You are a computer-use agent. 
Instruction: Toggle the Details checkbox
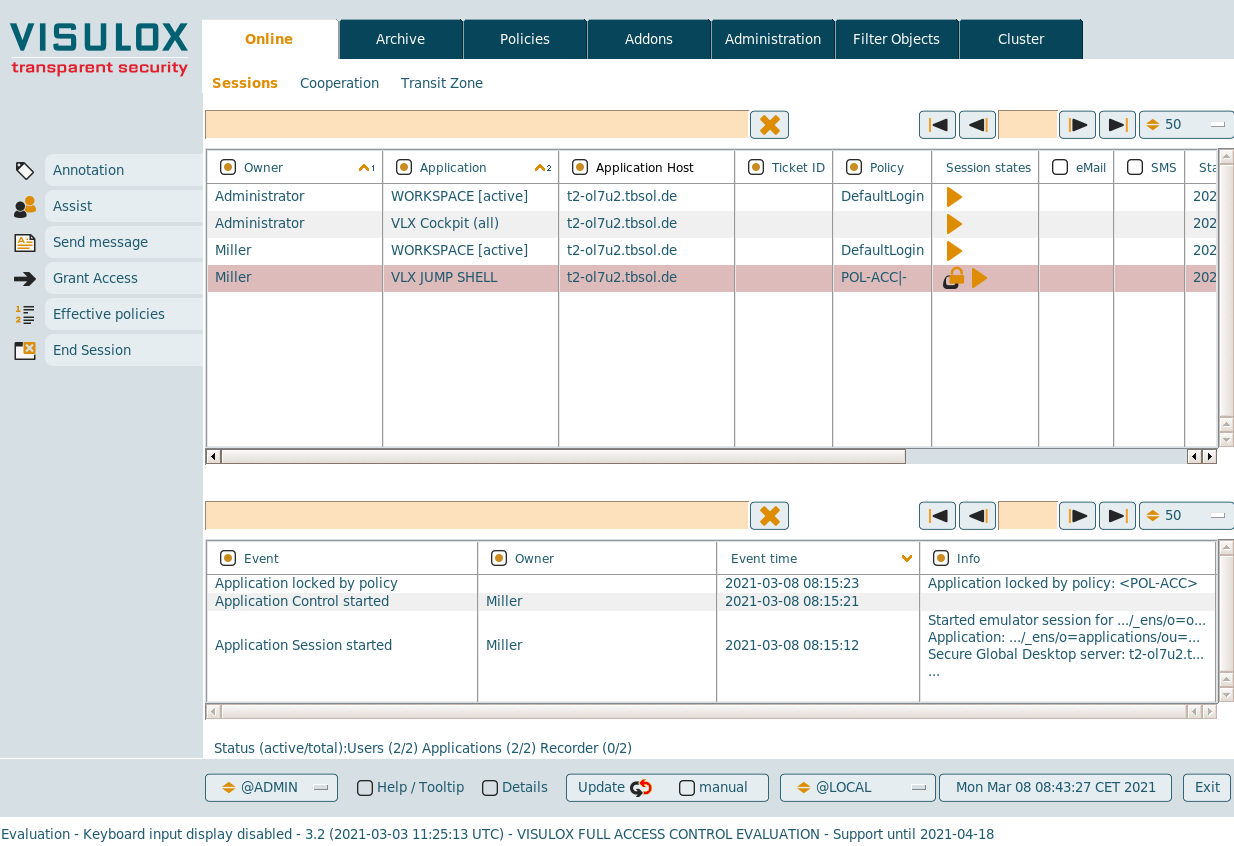[x=490, y=788]
